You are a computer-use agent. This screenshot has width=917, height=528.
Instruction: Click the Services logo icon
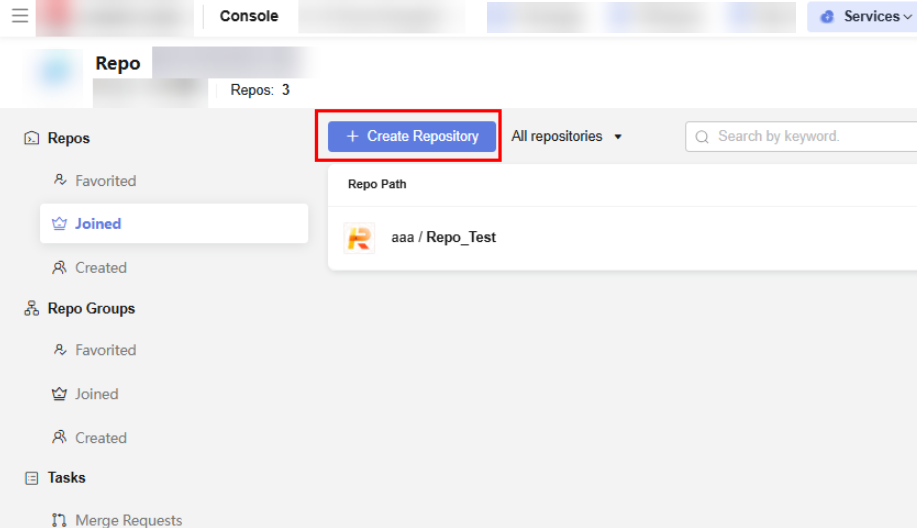[827, 17]
